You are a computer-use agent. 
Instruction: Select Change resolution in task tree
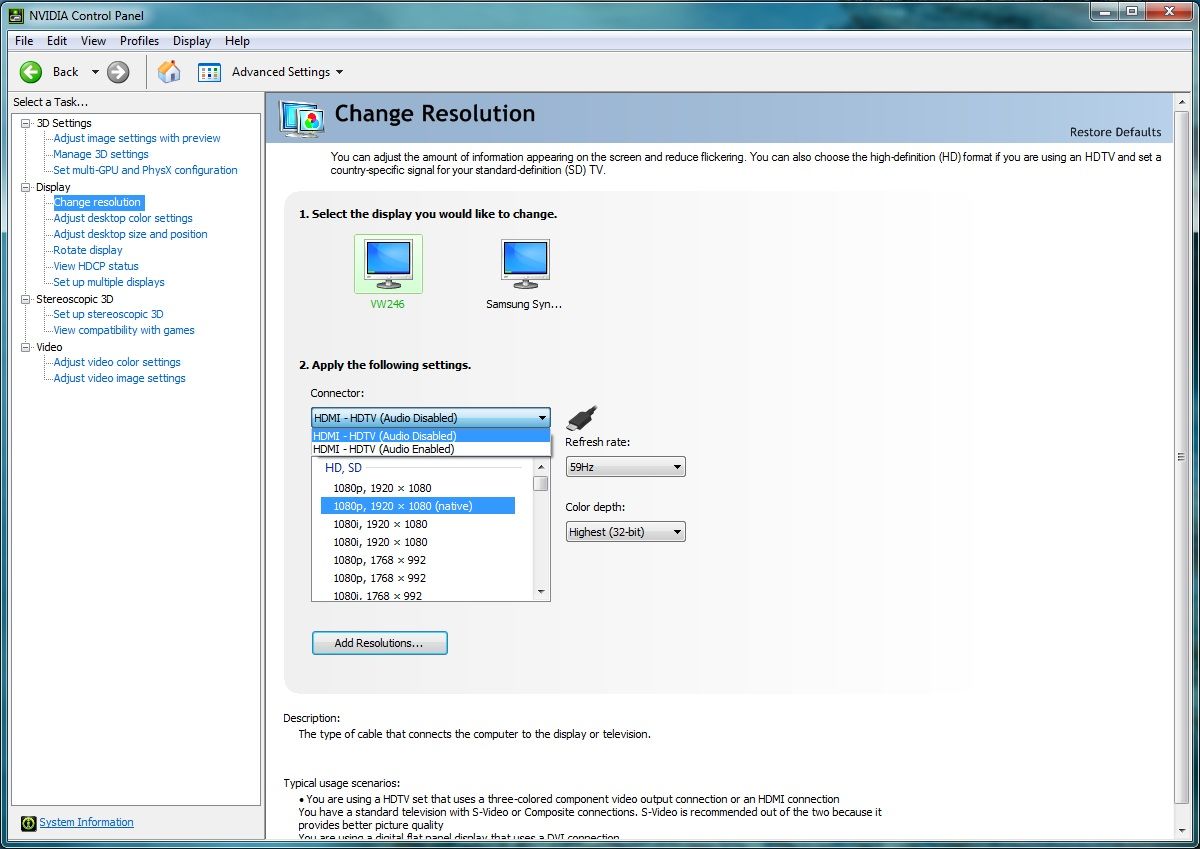point(98,202)
